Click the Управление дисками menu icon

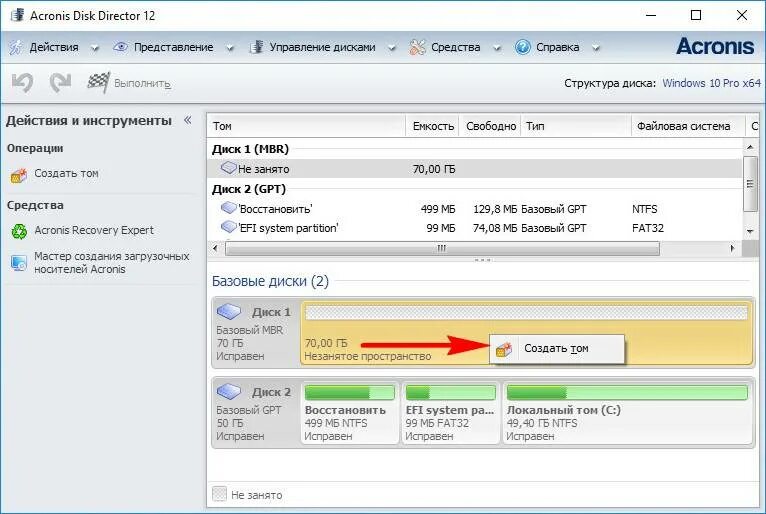[256, 47]
